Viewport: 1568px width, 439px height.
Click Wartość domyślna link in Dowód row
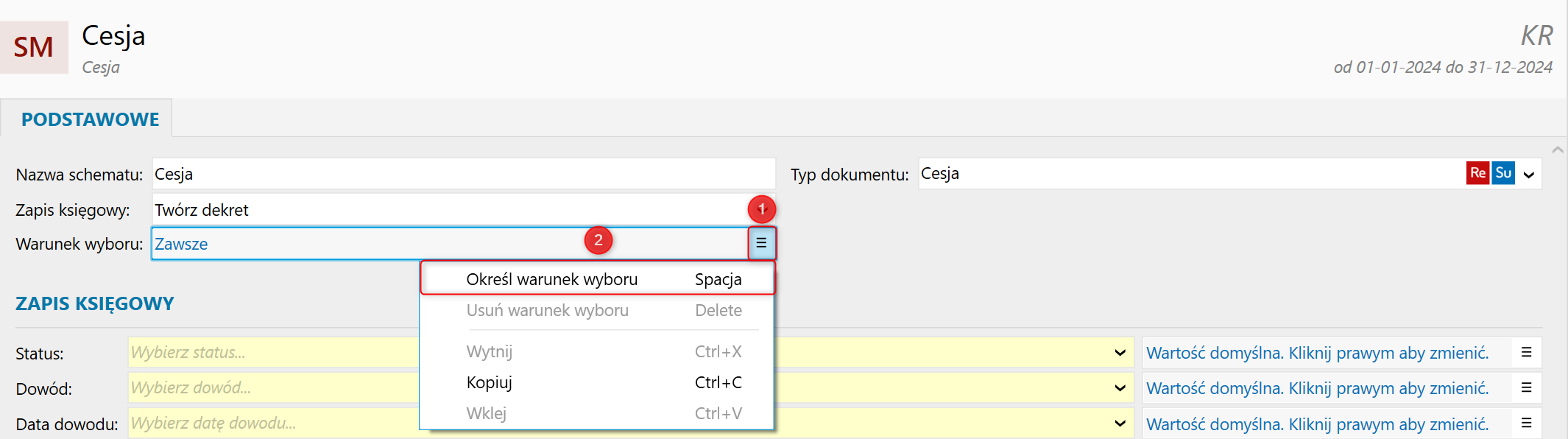pos(1317,388)
